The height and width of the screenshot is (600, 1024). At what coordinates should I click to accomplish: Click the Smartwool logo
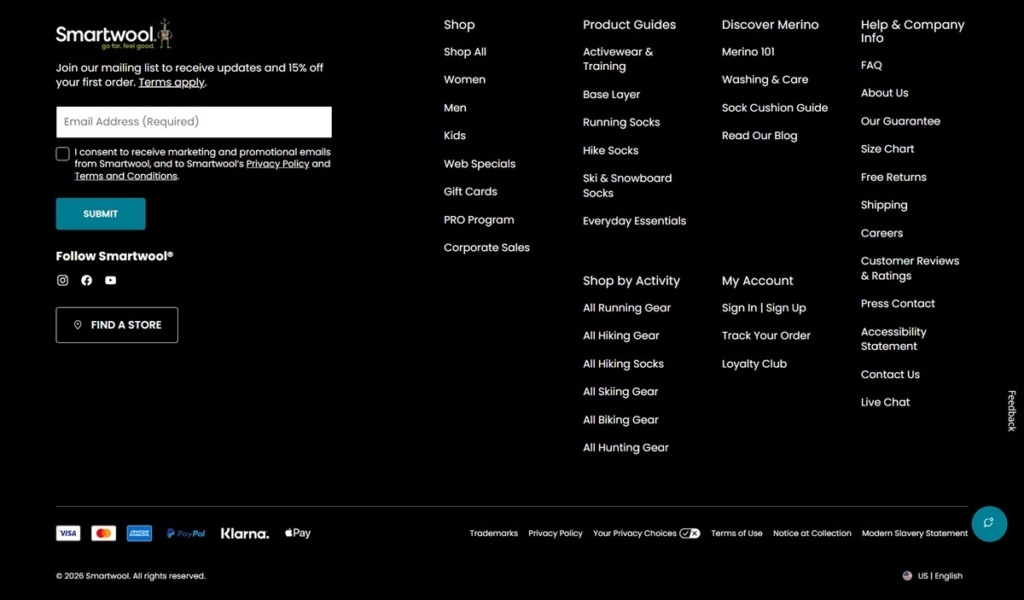click(x=114, y=34)
